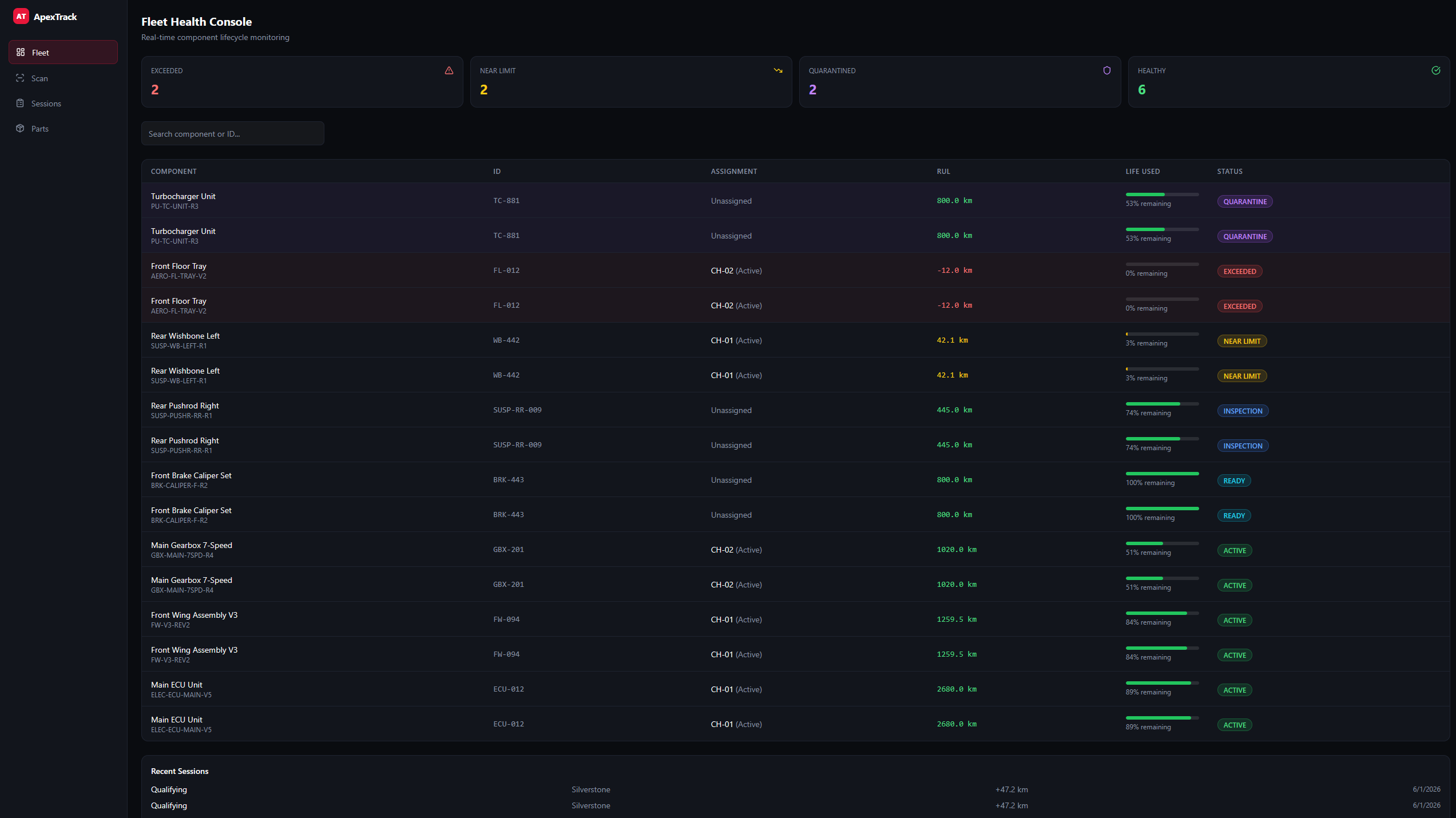Sort by the COMPONENT column header
This screenshot has height=818, width=1456.
[x=173, y=171]
